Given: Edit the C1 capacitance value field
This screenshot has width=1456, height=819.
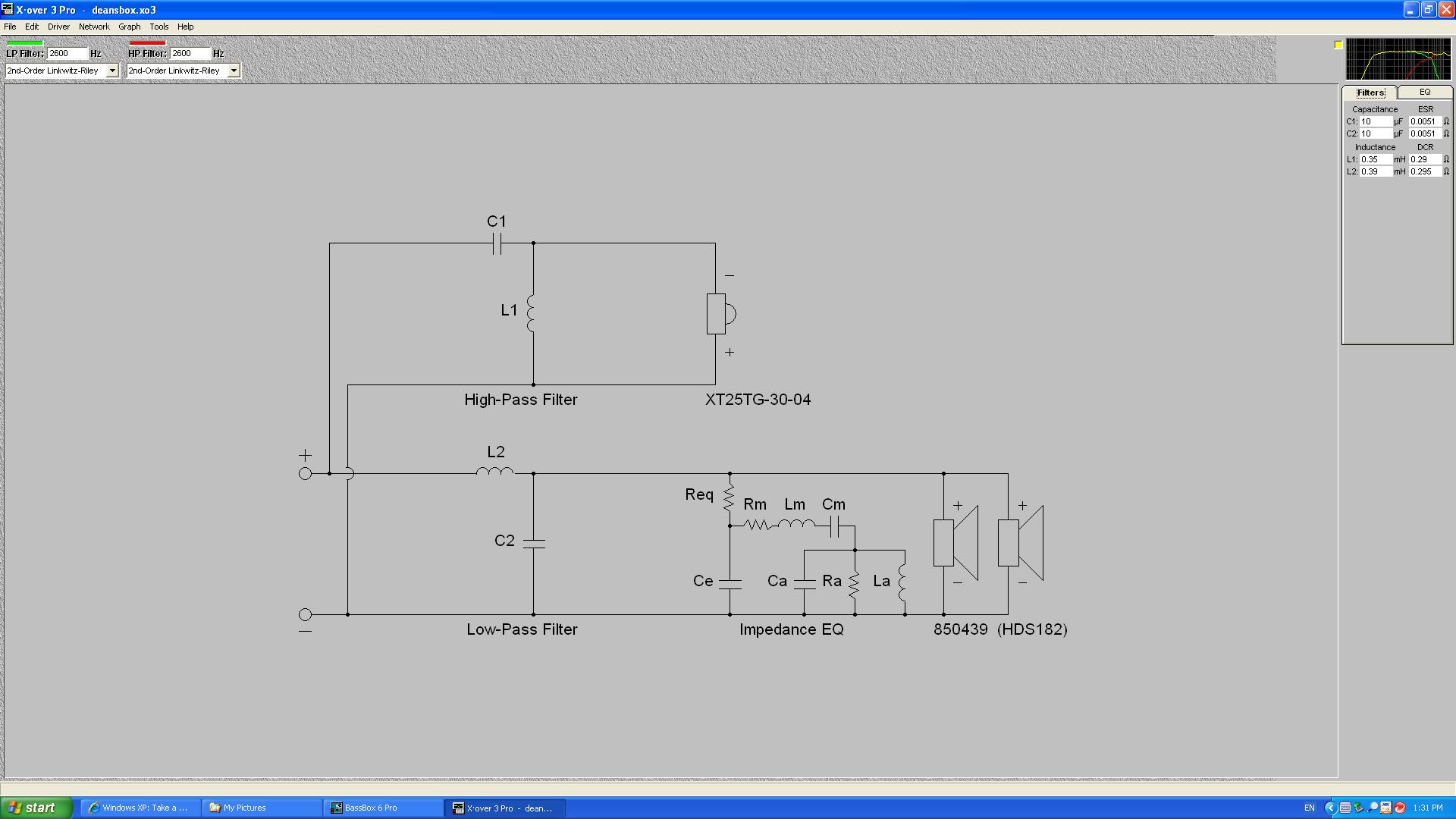Looking at the screenshot, I should 1376,121.
